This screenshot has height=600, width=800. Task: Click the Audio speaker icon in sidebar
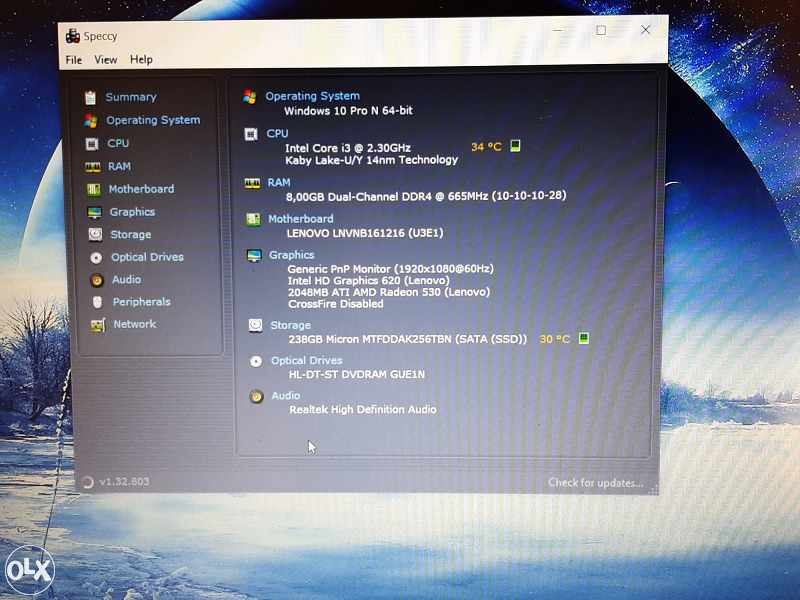coord(97,280)
